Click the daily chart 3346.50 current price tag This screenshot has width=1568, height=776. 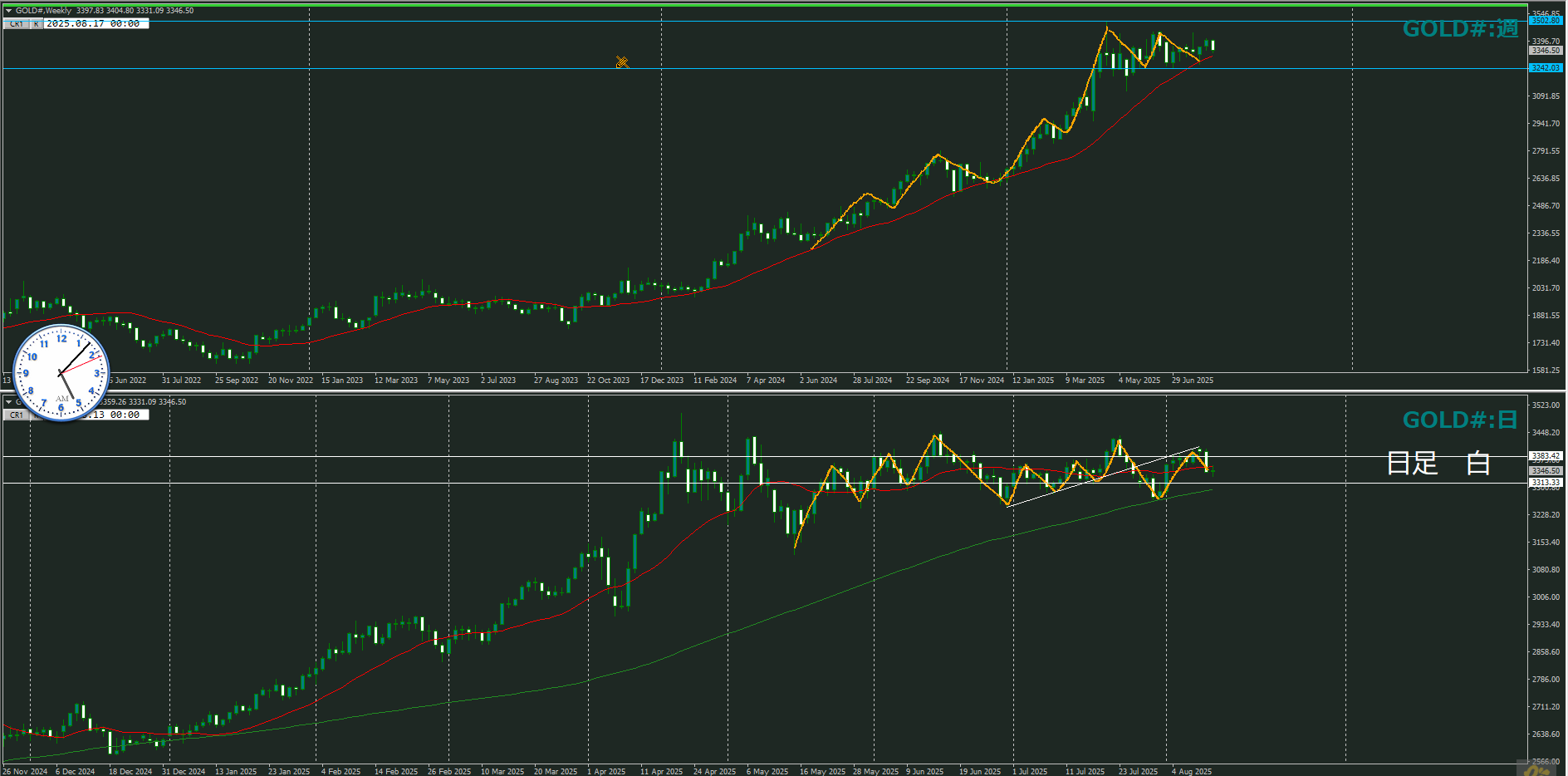(x=1546, y=471)
